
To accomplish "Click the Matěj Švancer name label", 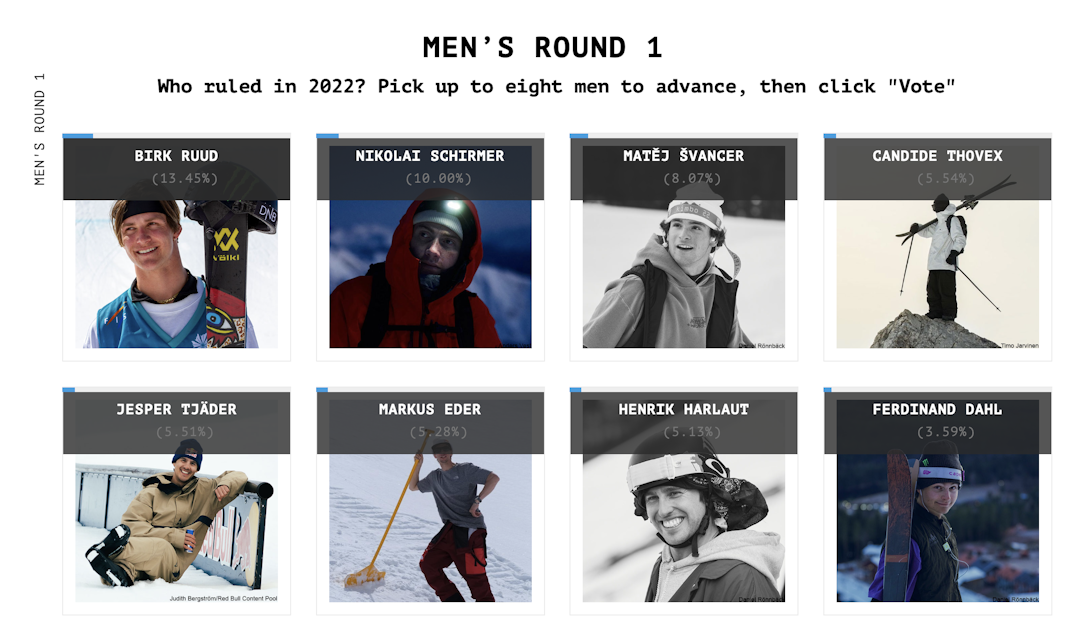I will coord(684,156).
